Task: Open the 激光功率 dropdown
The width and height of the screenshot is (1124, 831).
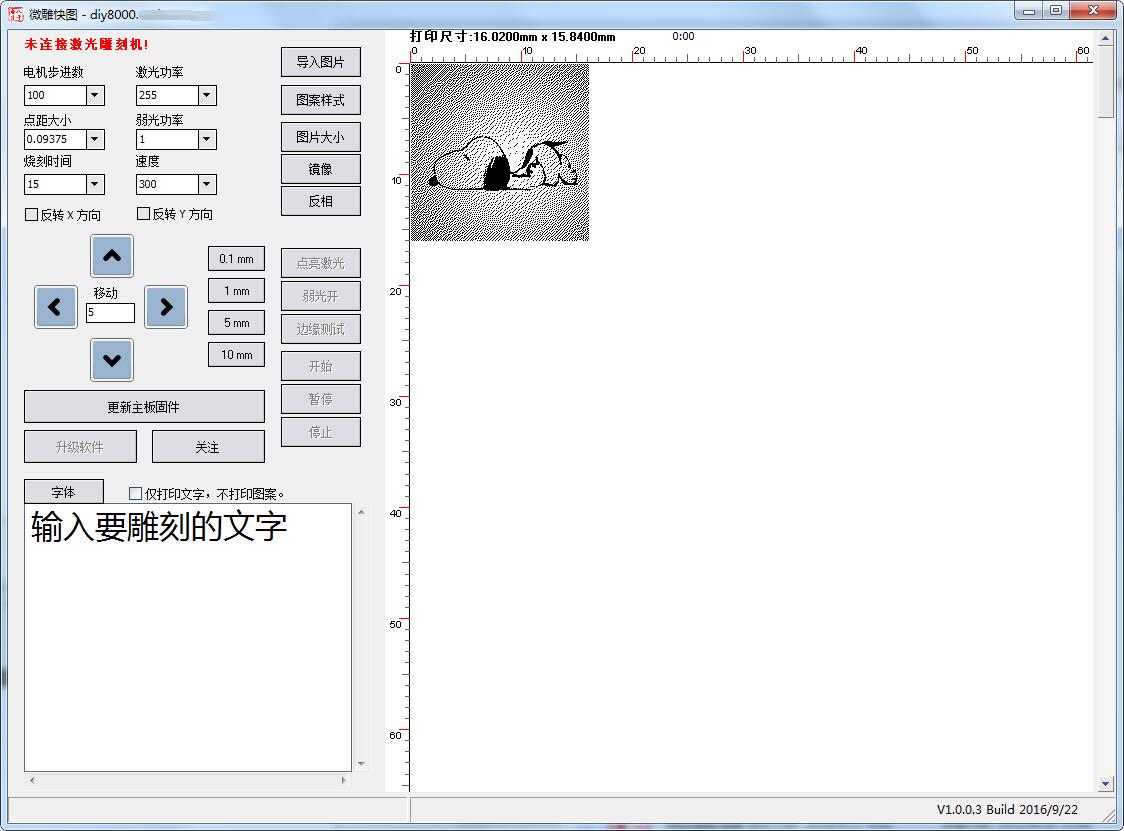Action: tap(206, 95)
